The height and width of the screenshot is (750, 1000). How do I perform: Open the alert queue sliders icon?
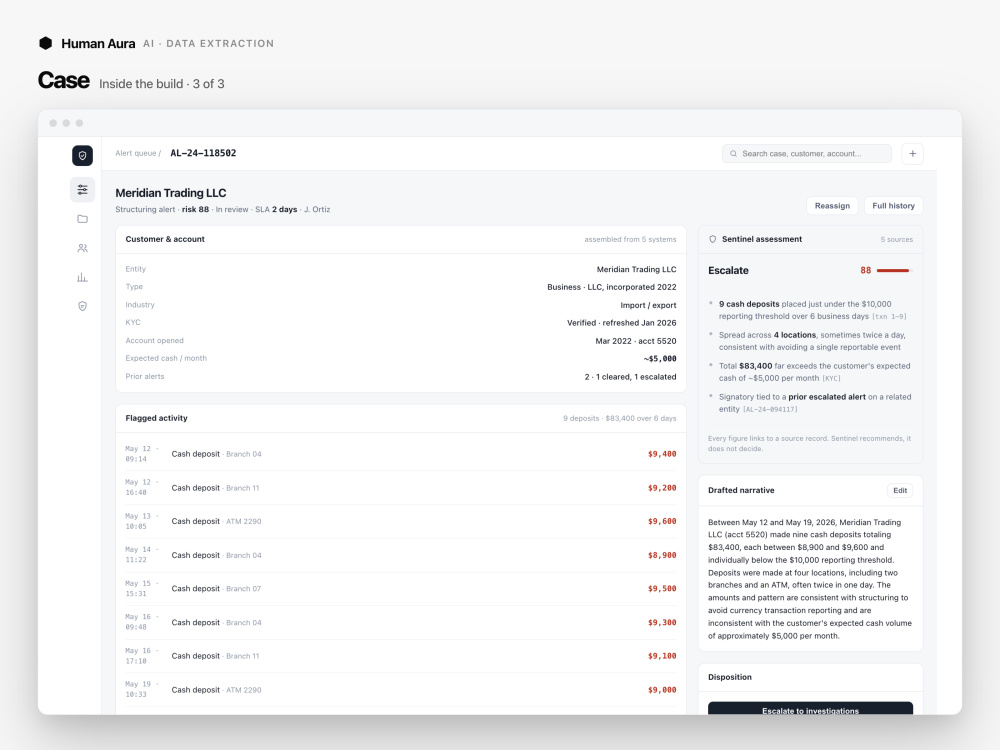tap(82, 189)
